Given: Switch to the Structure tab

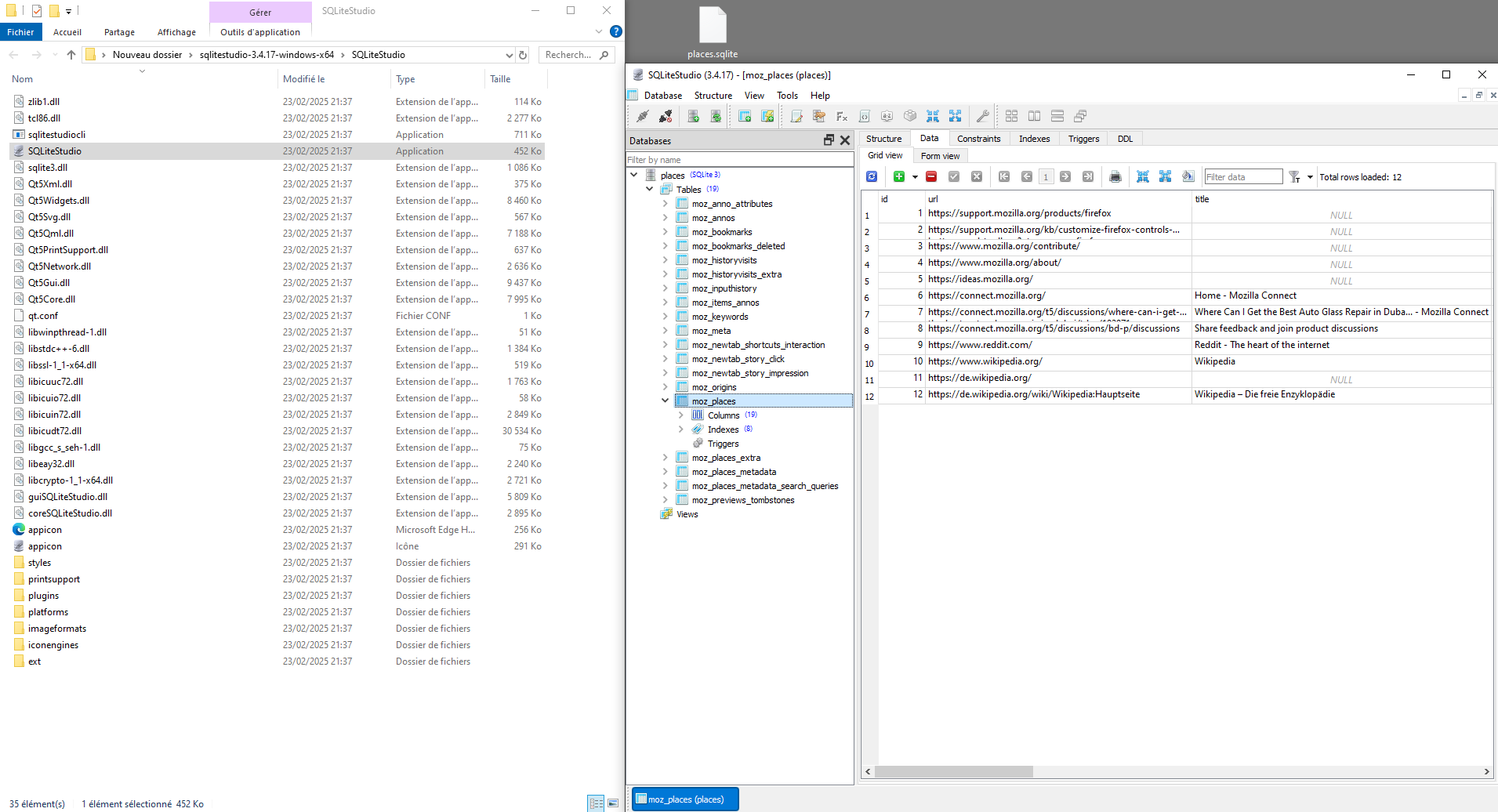Looking at the screenshot, I should click(x=883, y=139).
